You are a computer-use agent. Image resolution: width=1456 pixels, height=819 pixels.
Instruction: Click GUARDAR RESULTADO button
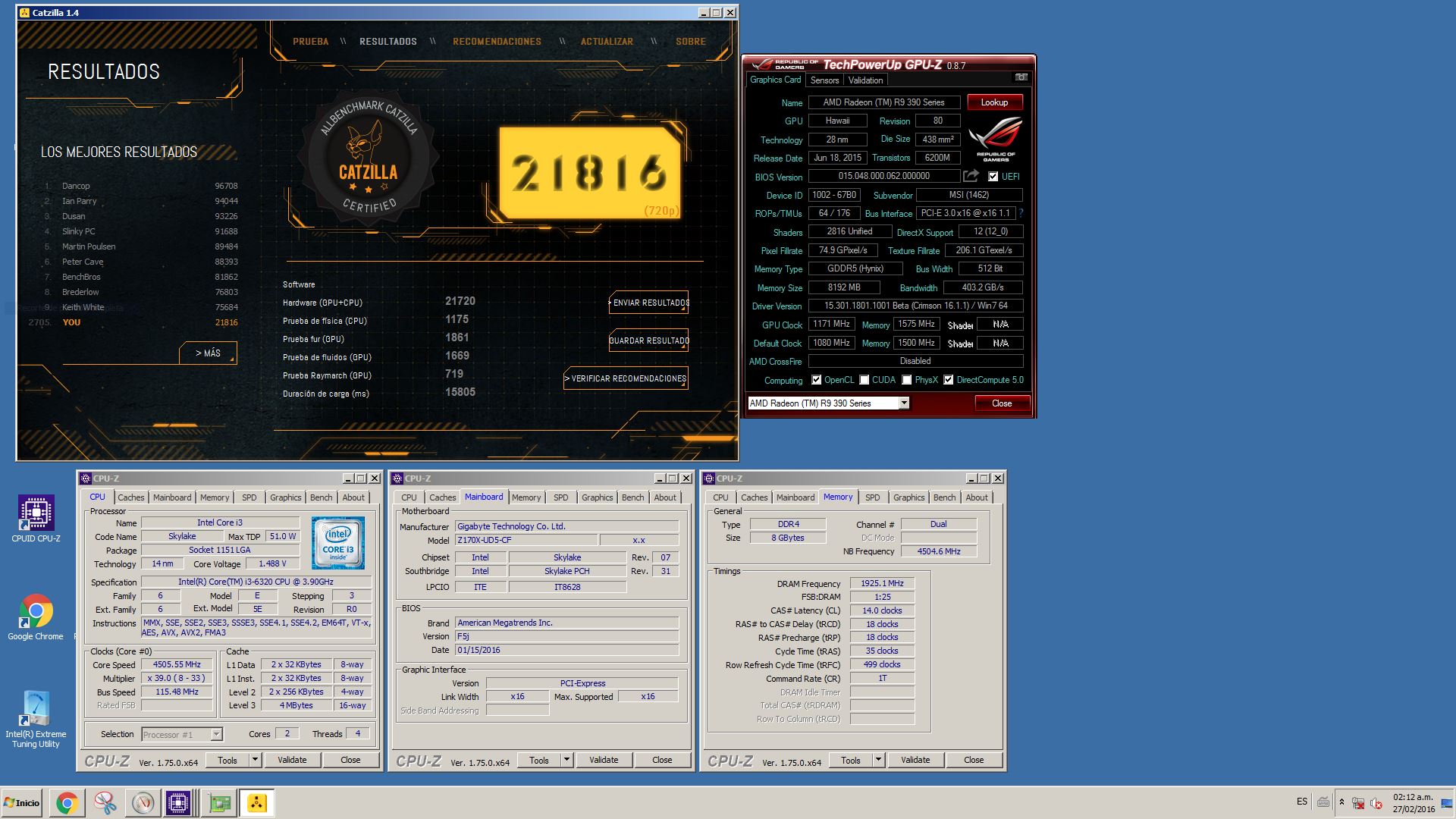[x=648, y=340]
